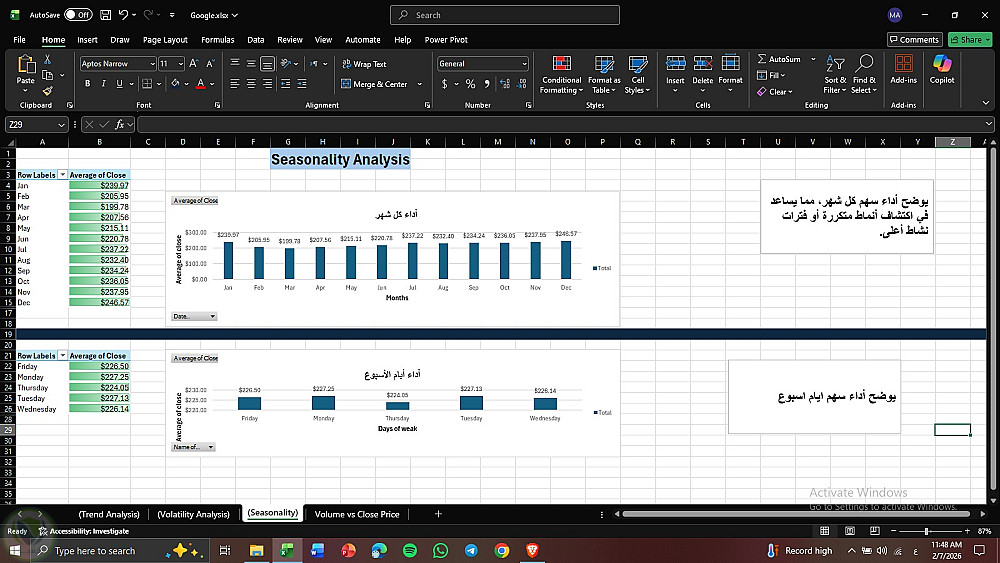Open the Power Pivot tab
1000x563 pixels.
tap(446, 40)
